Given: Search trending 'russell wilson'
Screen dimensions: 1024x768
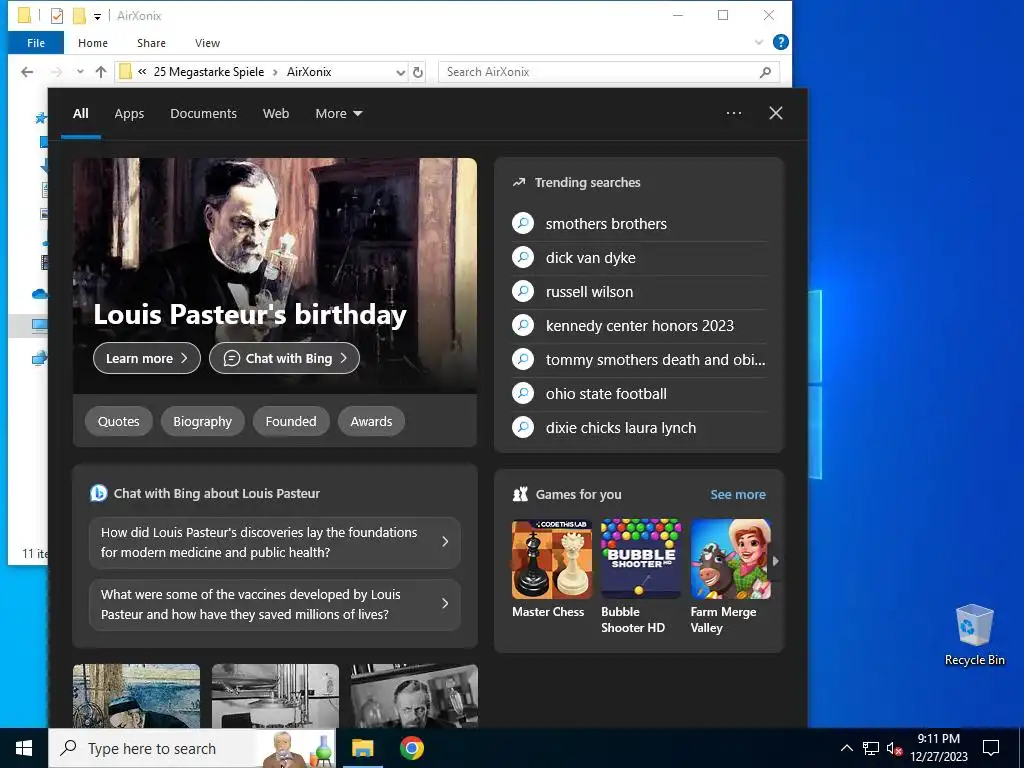Looking at the screenshot, I should (x=639, y=292).
